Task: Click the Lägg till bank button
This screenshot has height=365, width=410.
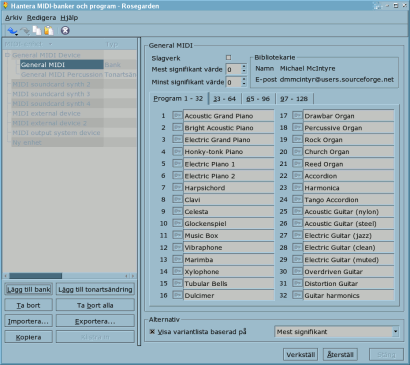Action: tap(29, 289)
